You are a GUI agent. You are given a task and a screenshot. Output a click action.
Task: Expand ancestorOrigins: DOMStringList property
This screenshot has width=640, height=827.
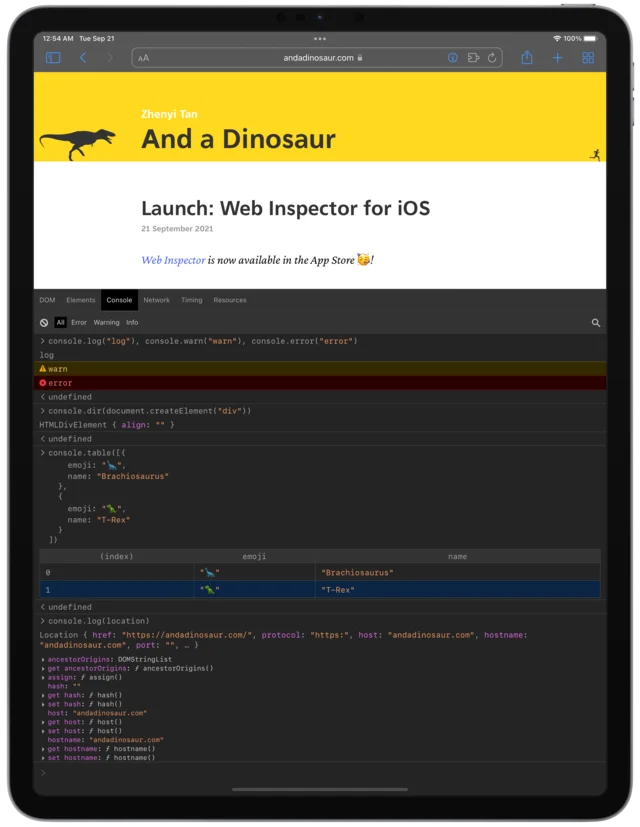[43, 659]
